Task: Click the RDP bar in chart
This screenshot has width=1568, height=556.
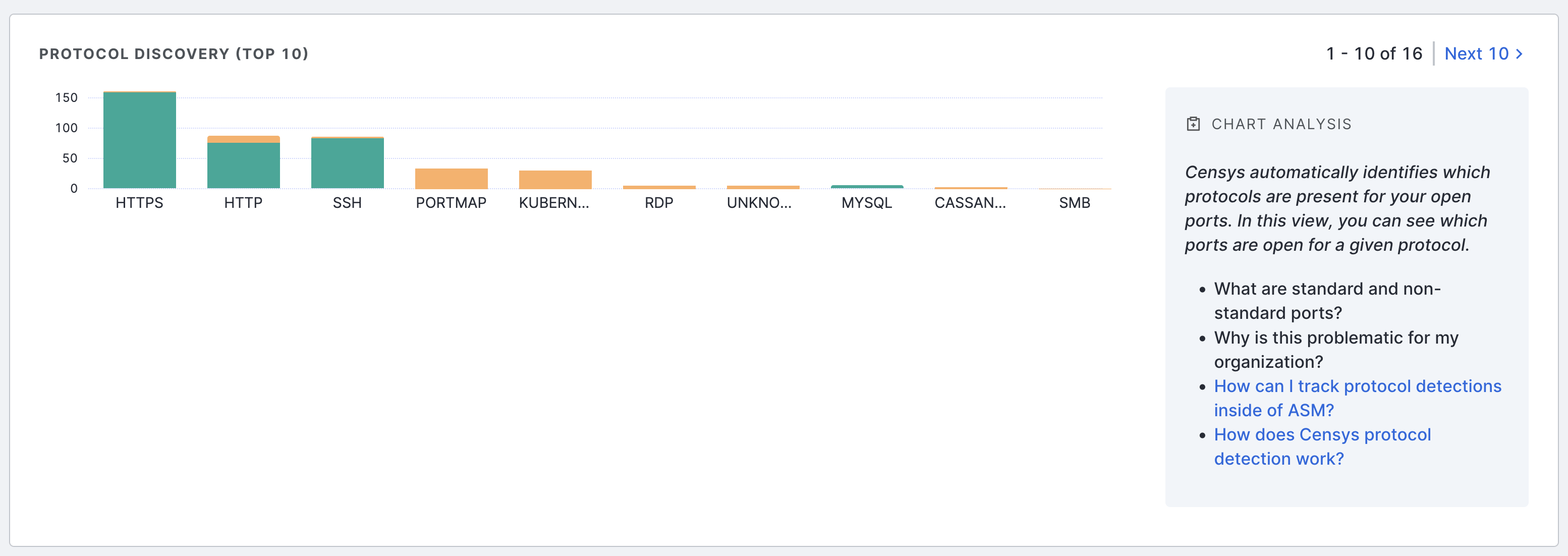Action: tap(659, 187)
